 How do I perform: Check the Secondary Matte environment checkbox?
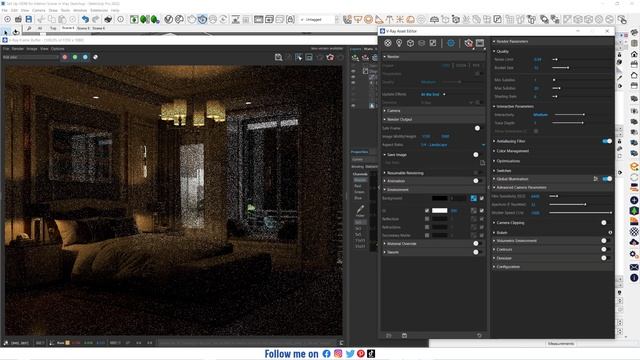pyautogui.click(x=427, y=236)
